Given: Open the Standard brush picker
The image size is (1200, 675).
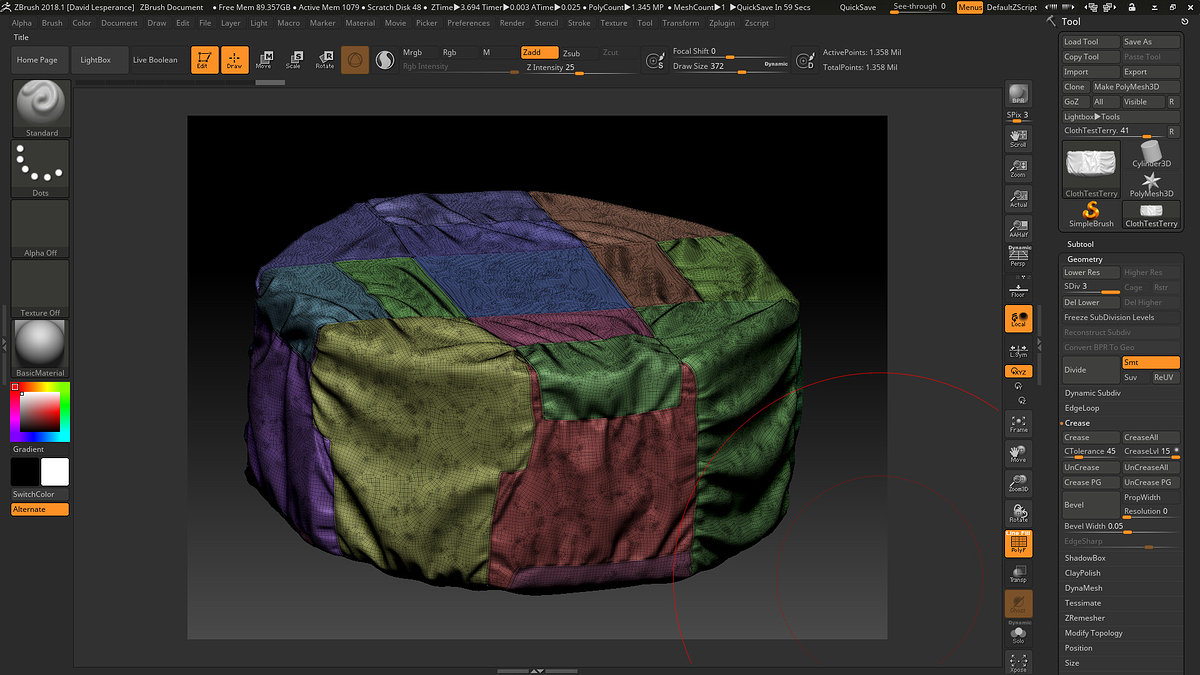Looking at the screenshot, I should pos(41,108).
